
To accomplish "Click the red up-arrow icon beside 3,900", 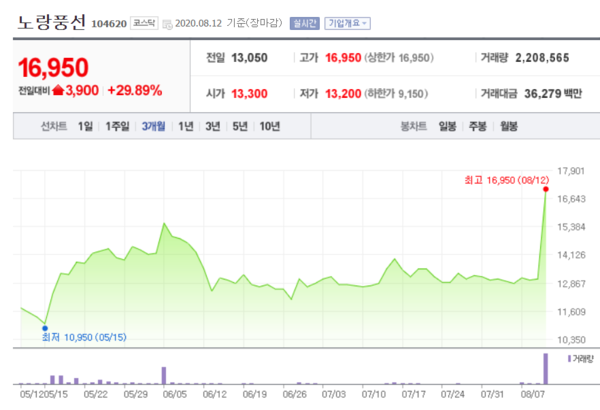I will coord(58,90).
